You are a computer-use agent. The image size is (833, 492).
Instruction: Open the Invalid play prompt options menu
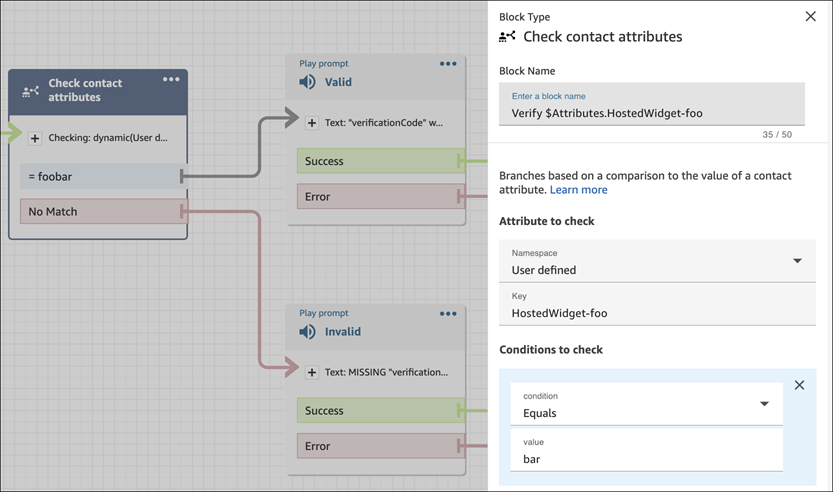(x=448, y=314)
